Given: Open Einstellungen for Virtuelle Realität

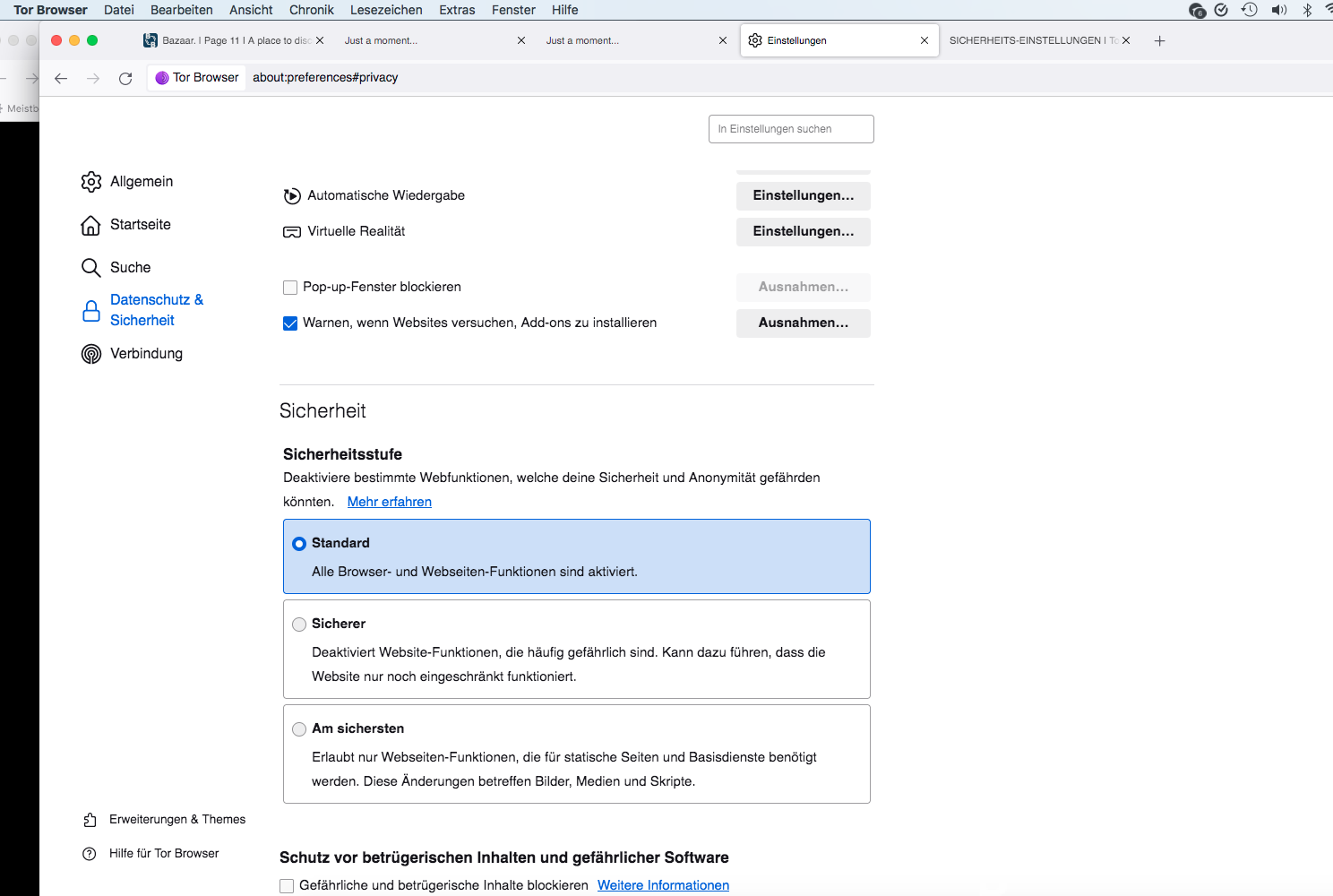Looking at the screenshot, I should [804, 232].
